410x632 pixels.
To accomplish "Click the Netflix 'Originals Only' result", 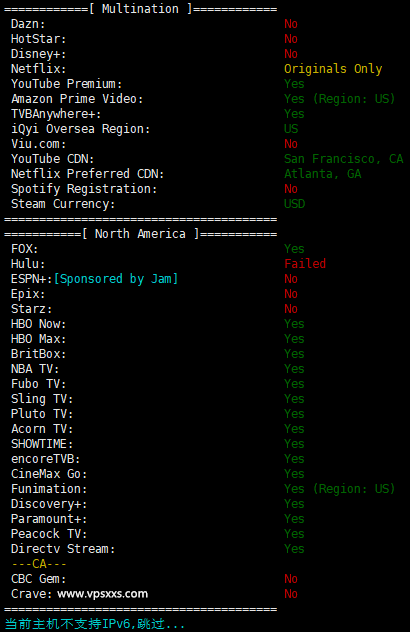I will pyautogui.click(x=333, y=69).
